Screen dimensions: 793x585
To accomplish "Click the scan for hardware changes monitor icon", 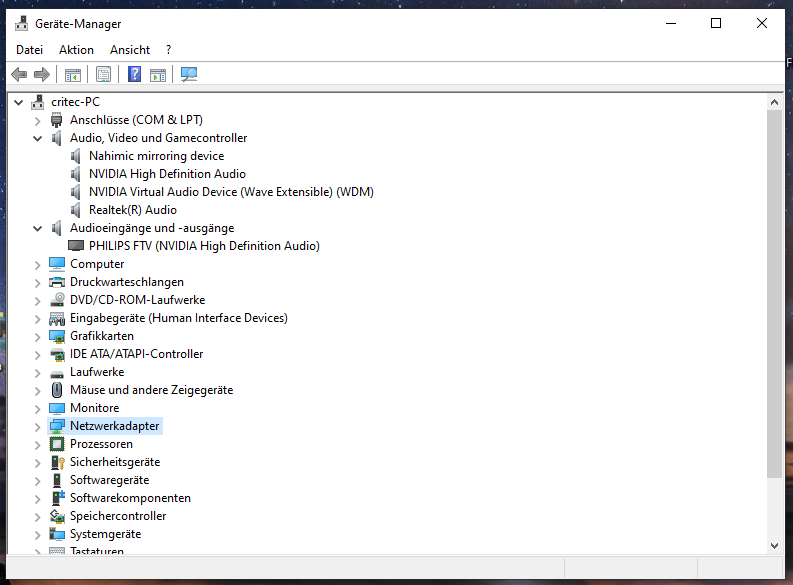I will click(x=189, y=74).
